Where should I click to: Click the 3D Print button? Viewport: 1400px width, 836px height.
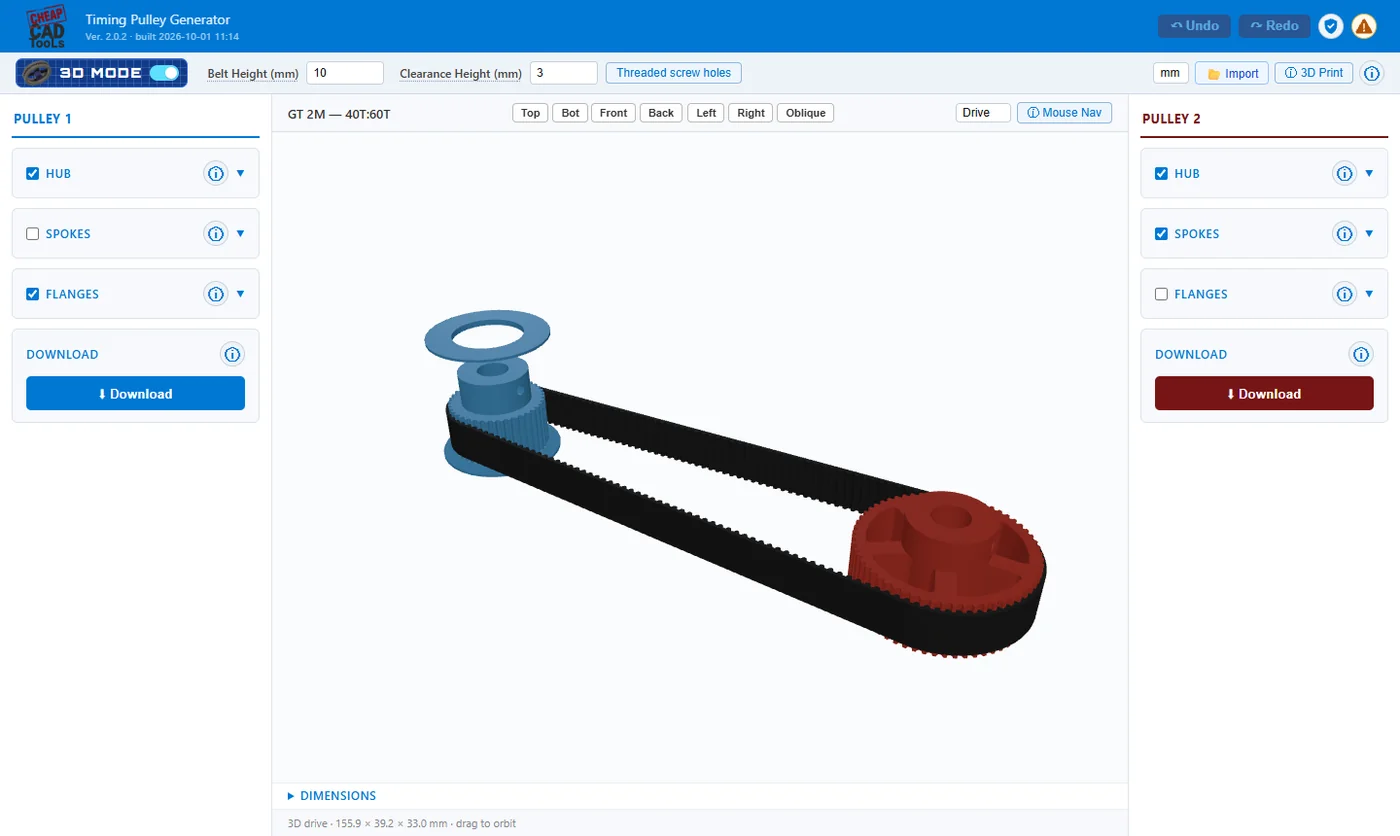(1314, 73)
